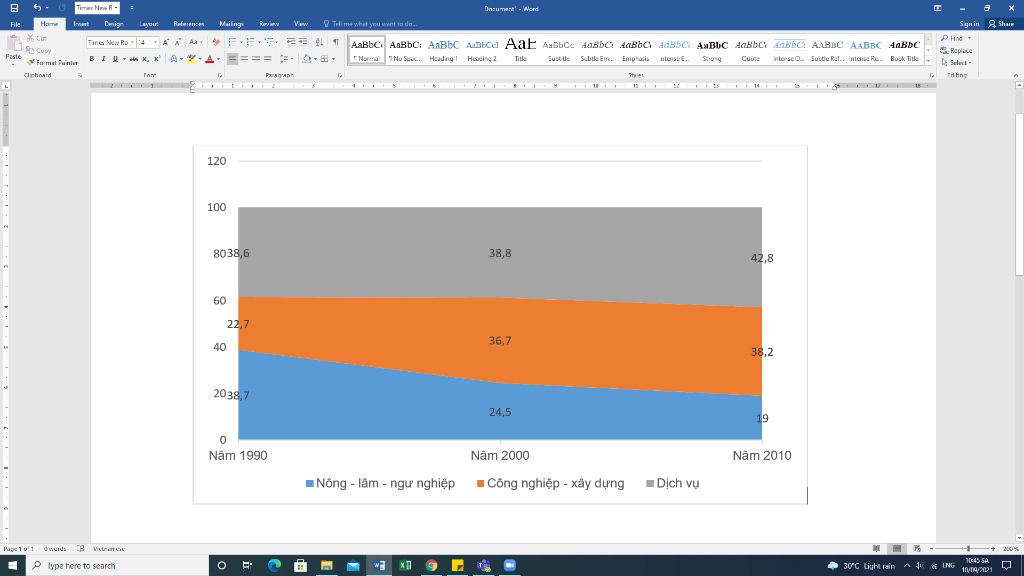The height and width of the screenshot is (576, 1024).
Task: Click the Paste button
Action: 13,50
